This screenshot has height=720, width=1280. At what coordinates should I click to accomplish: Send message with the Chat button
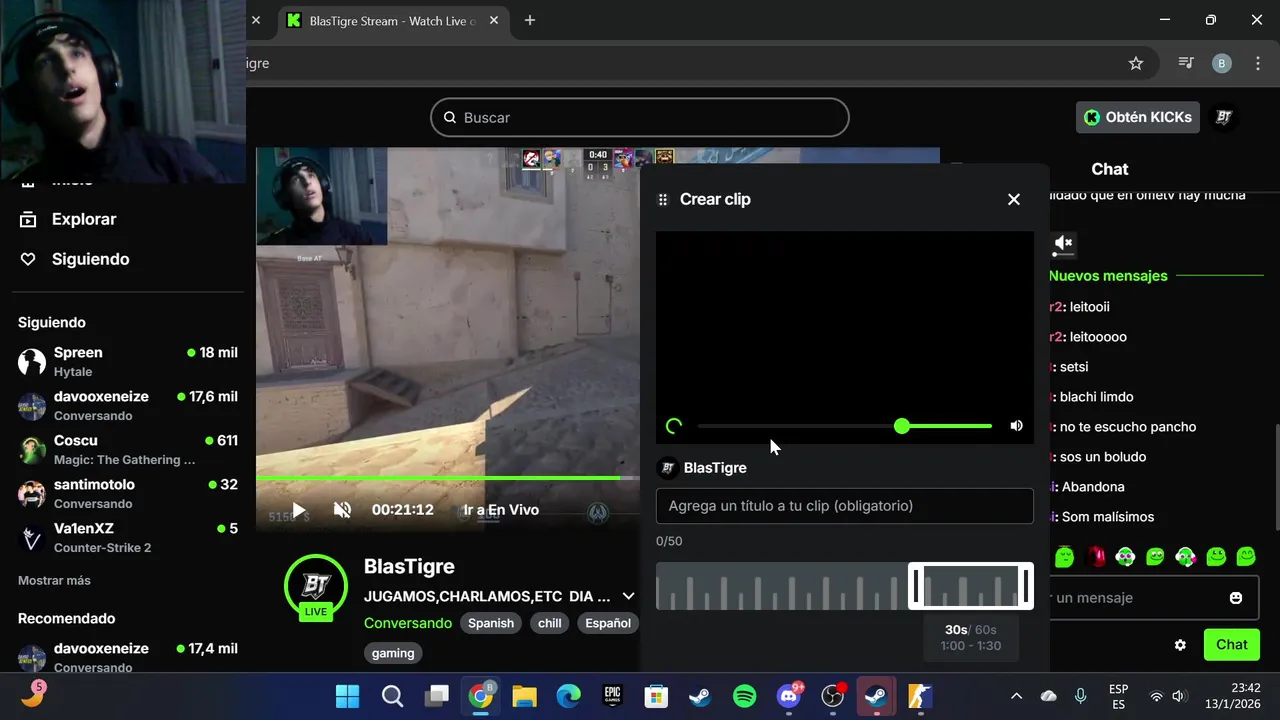1232,645
